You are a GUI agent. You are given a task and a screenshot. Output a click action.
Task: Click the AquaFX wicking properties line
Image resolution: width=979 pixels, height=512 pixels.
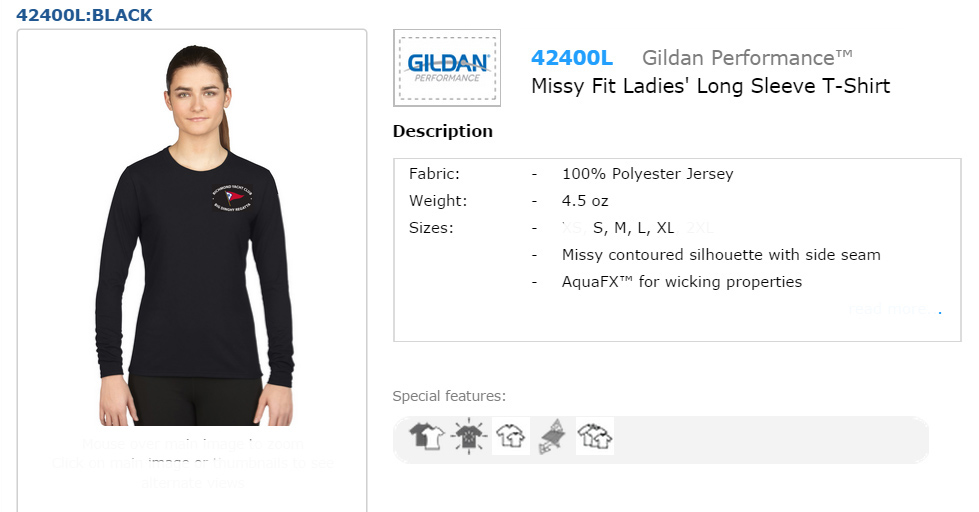(682, 282)
